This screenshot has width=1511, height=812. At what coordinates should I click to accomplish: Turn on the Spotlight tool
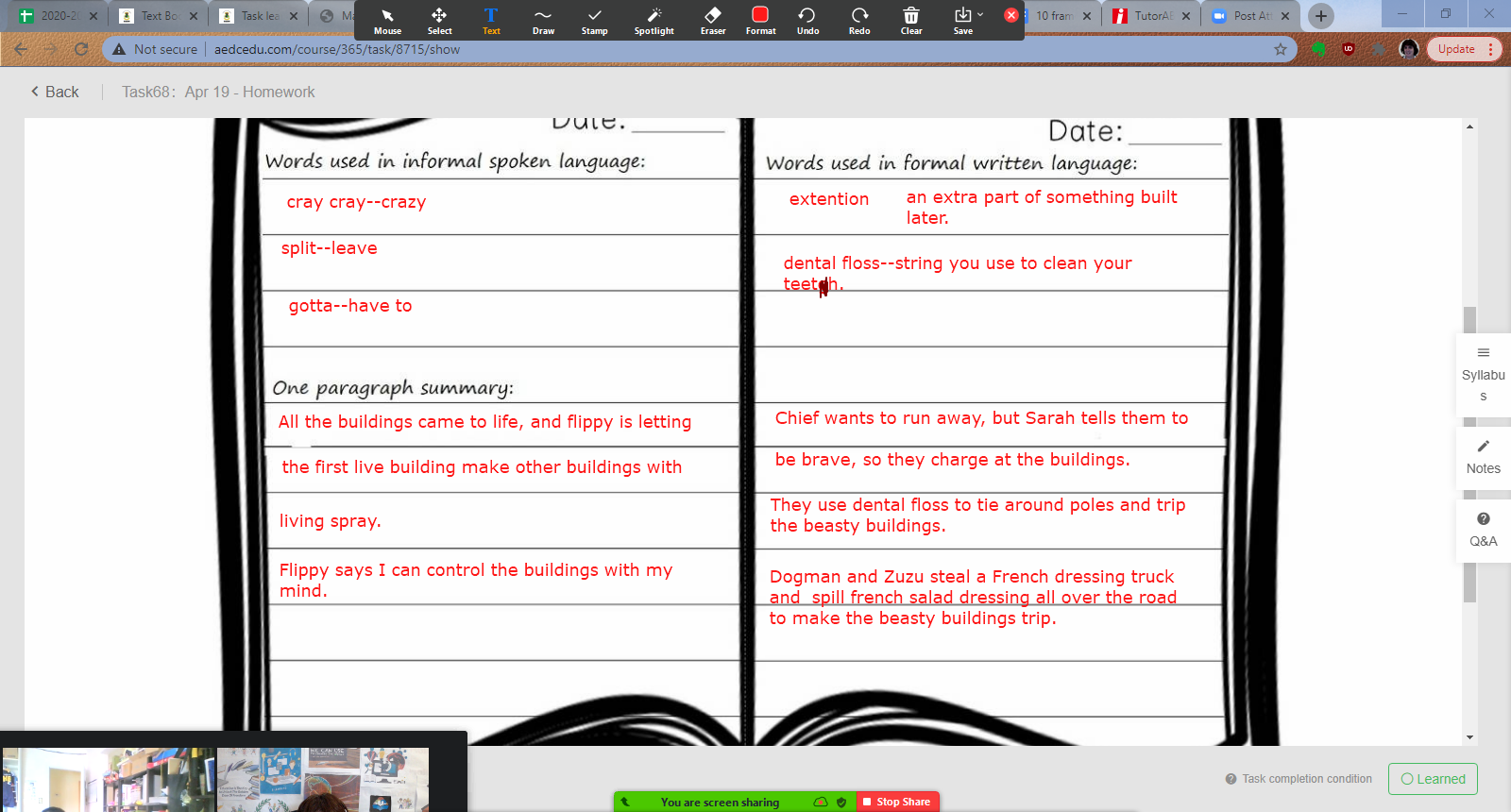[654, 21]
